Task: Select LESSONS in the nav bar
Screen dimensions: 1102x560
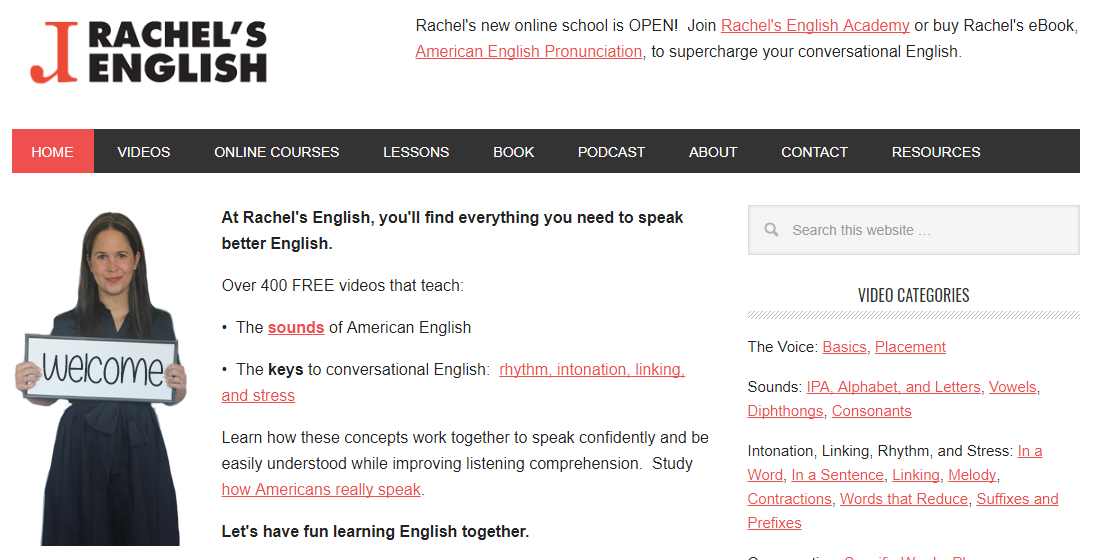Action: tap(416, 152)
